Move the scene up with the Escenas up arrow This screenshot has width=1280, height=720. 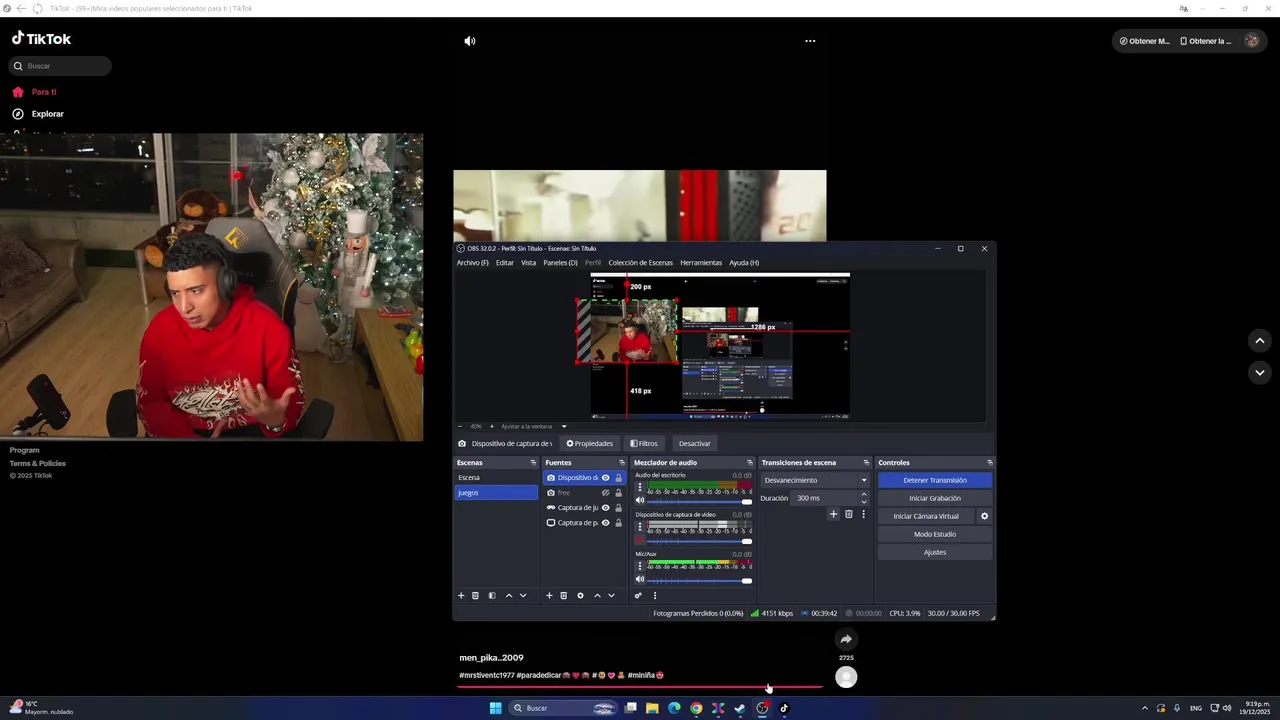pos(509,595)
